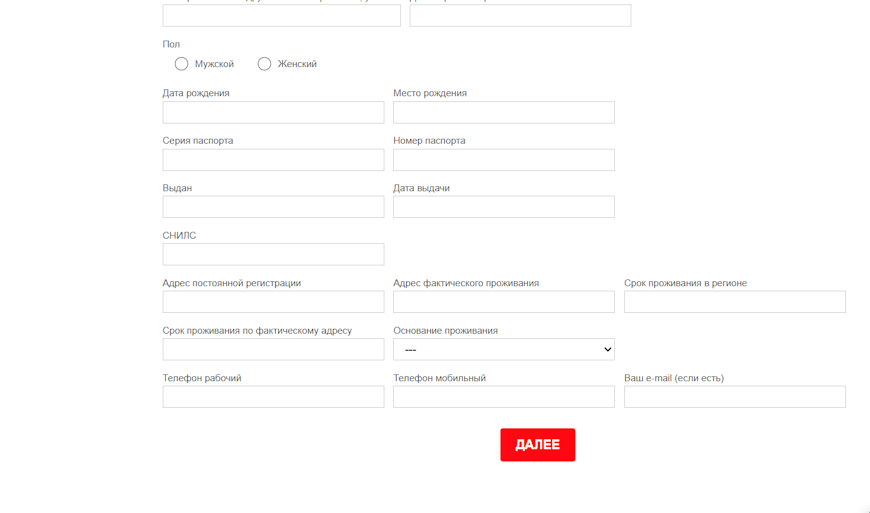Click the Дата рождения input field

pyautogui.click(x=273, y=112)
